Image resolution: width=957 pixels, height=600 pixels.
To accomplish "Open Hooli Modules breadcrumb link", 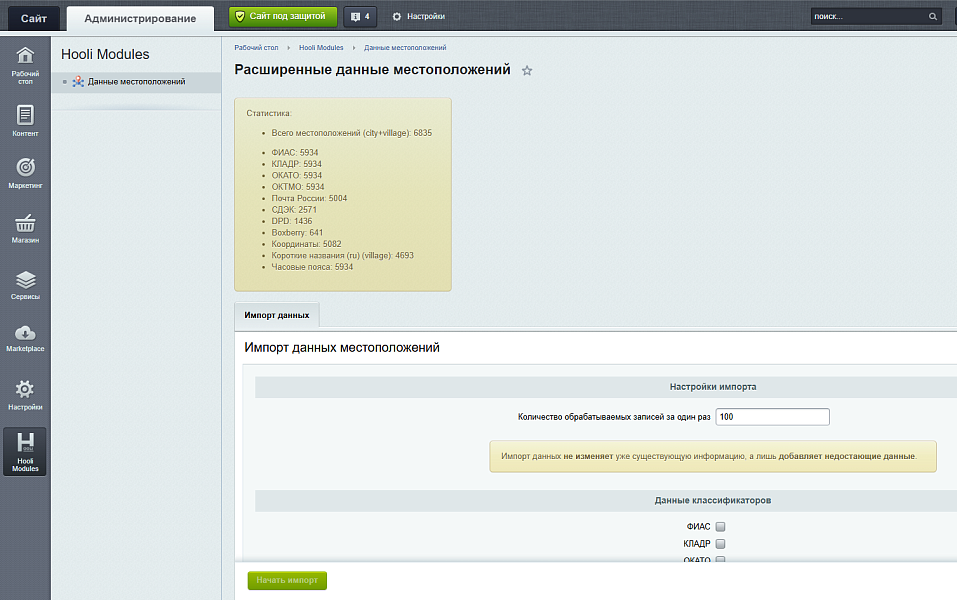I will point(321,48).
